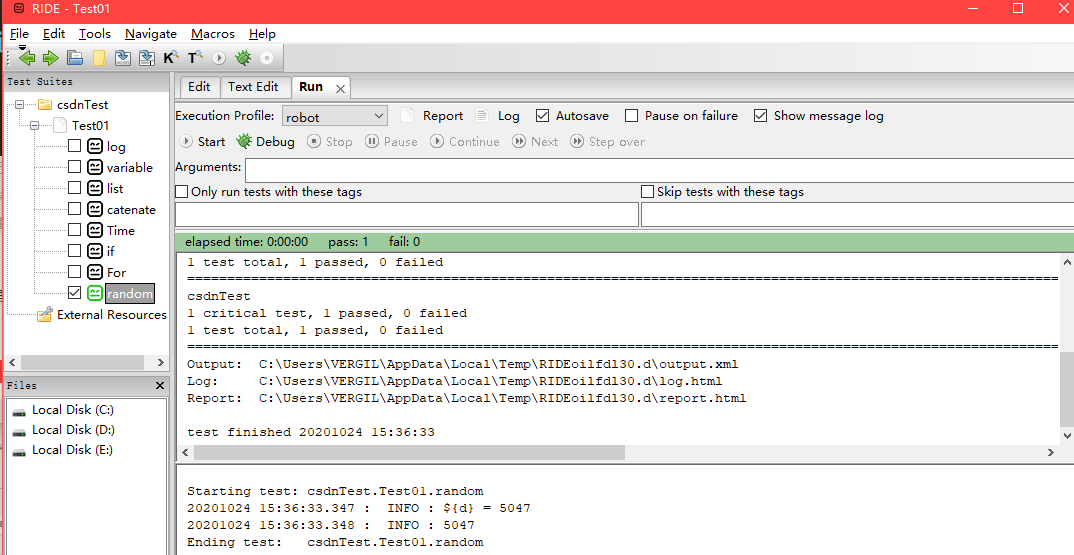Collapse the csdnTest tree node
Image resolution: width=1074 pixels, height=555 pixels.
(19, 105)
